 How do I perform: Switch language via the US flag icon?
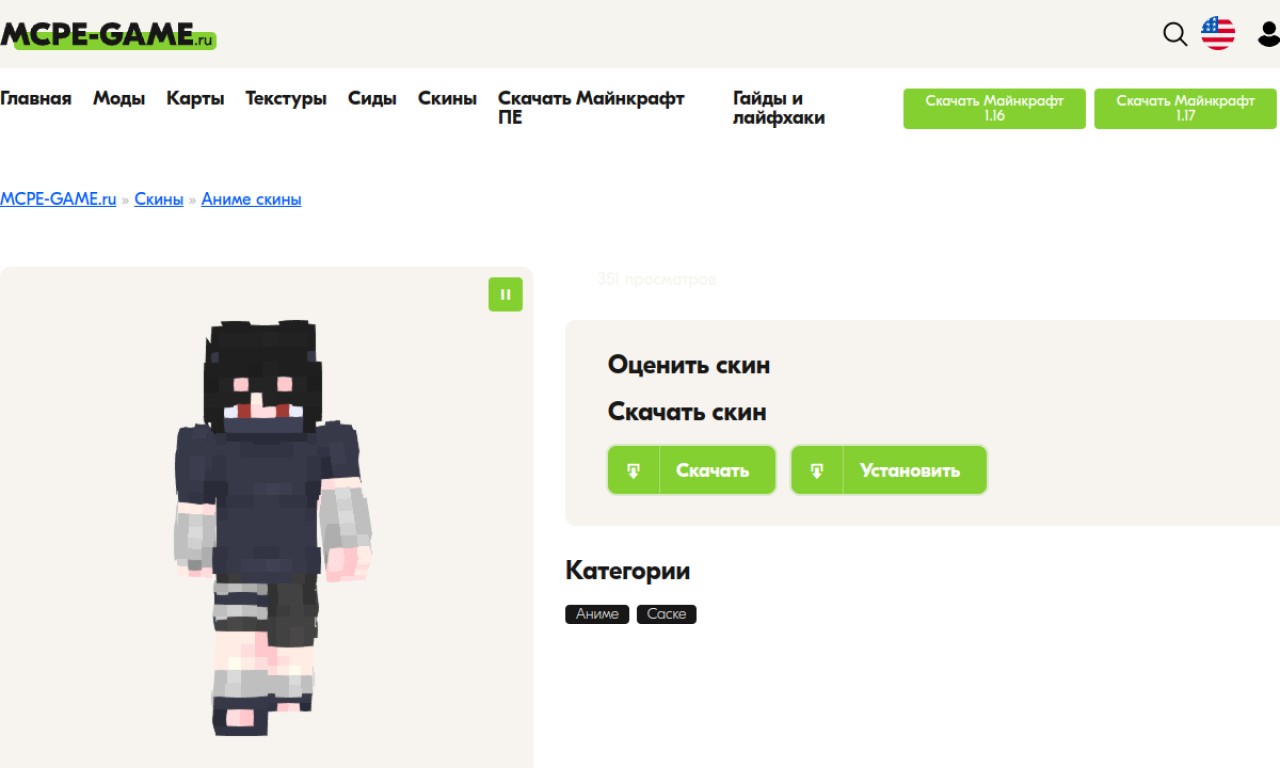[x=1218, y=34]
